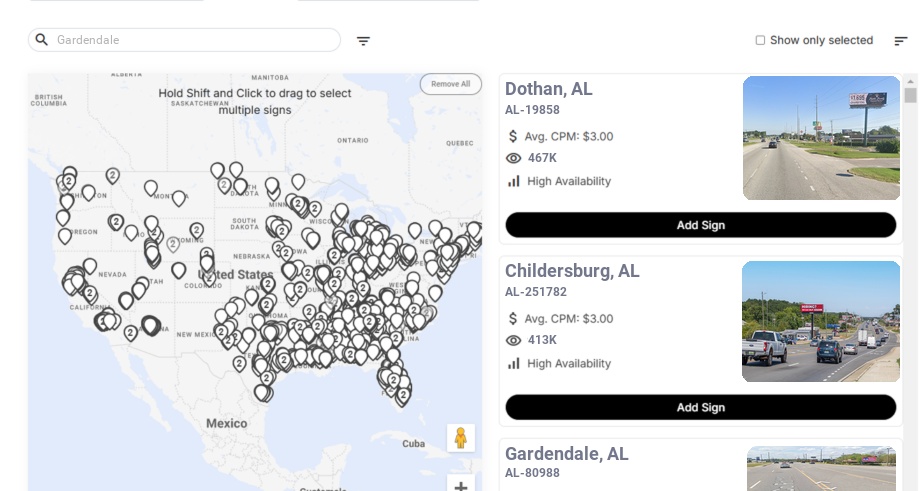Click the Street View pegman icon
The height and width of the screenshot is (491, 920).
click(461, 438)
